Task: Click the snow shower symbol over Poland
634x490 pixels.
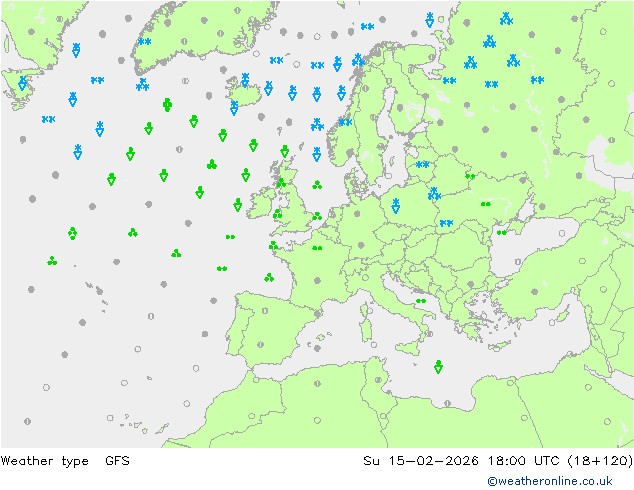Action: pyautogui.click(x=396, y=205)
